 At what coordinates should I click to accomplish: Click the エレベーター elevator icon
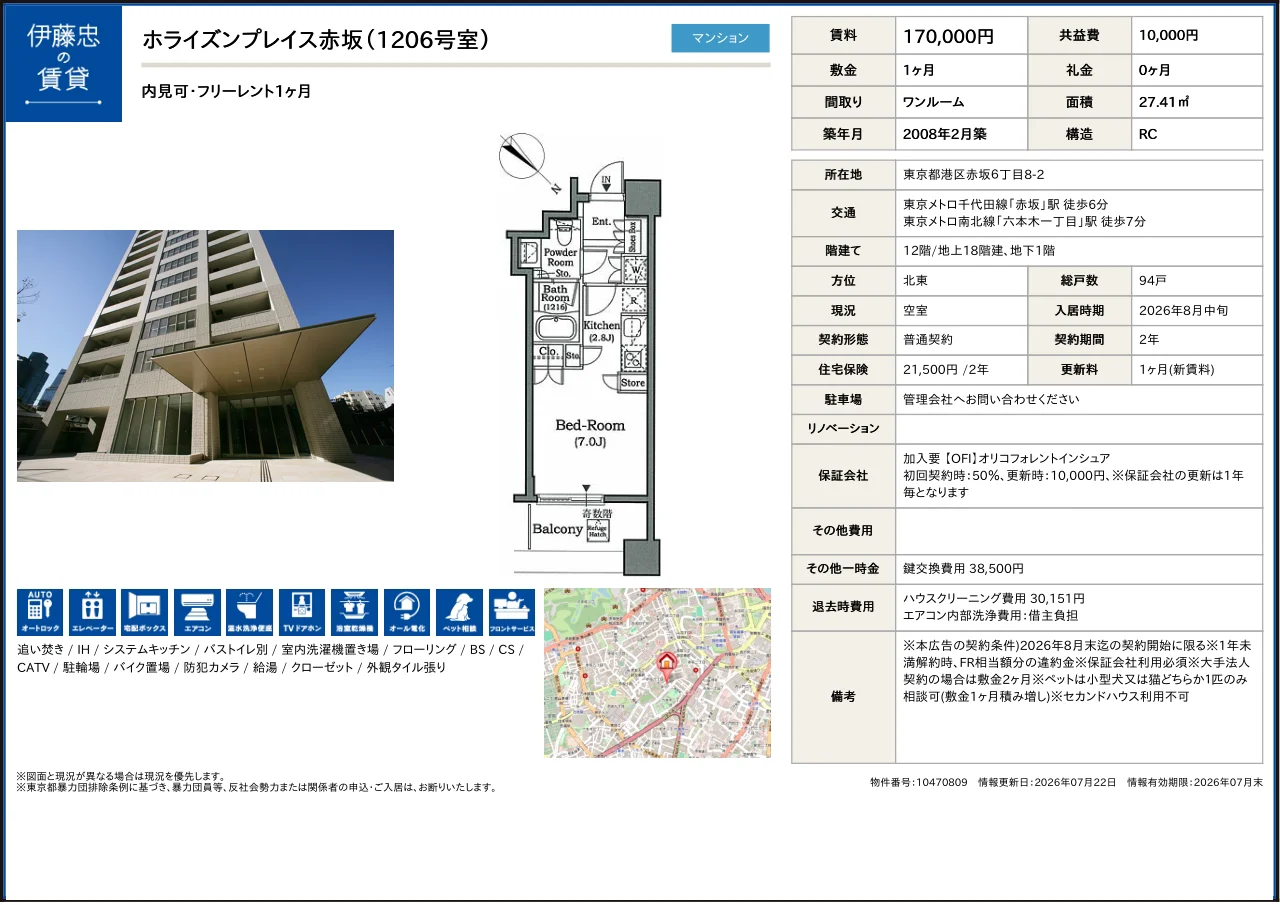[x=92, y=612]
